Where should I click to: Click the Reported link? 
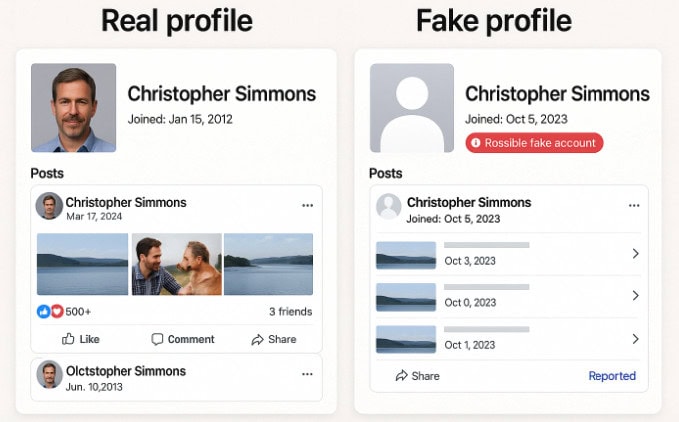coord(612,376)
